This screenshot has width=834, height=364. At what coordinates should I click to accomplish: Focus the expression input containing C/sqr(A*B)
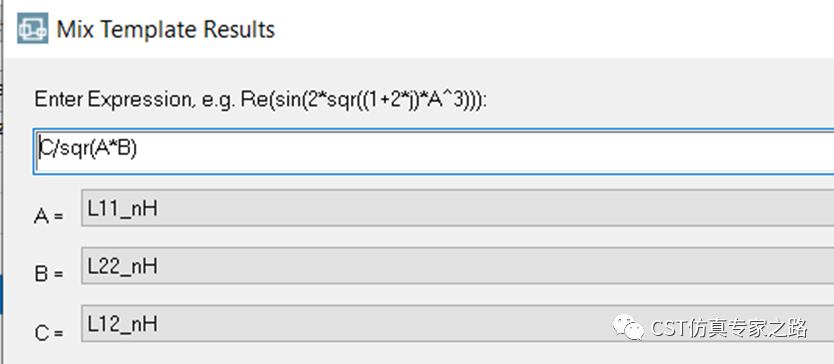[433, 151]
